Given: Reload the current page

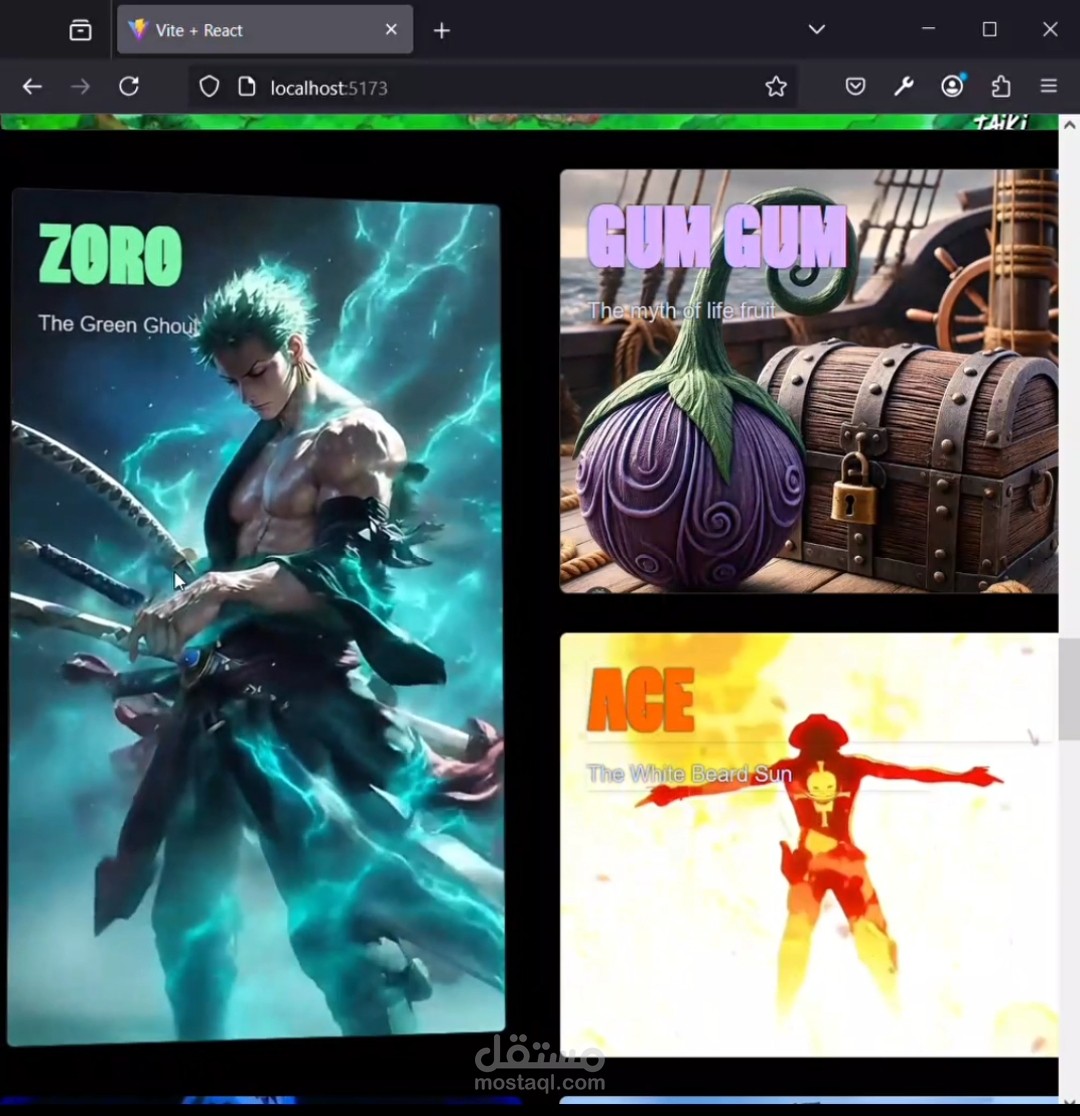Looking at the screenshot, I should (x=129, y=87).
